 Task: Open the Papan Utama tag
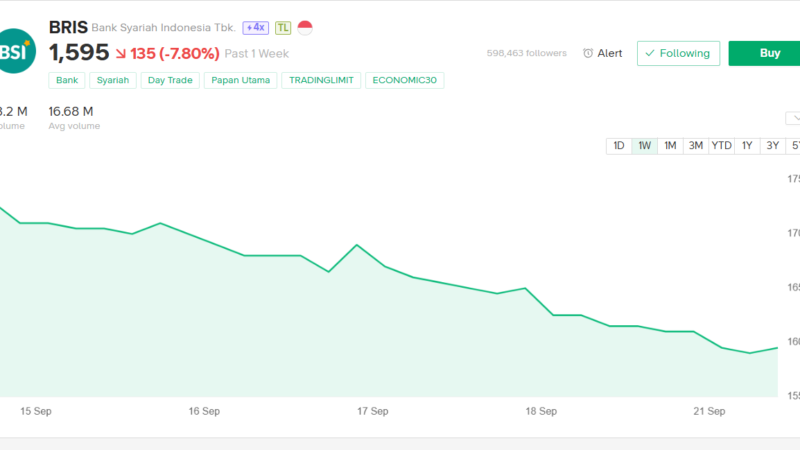click(240, 80)
